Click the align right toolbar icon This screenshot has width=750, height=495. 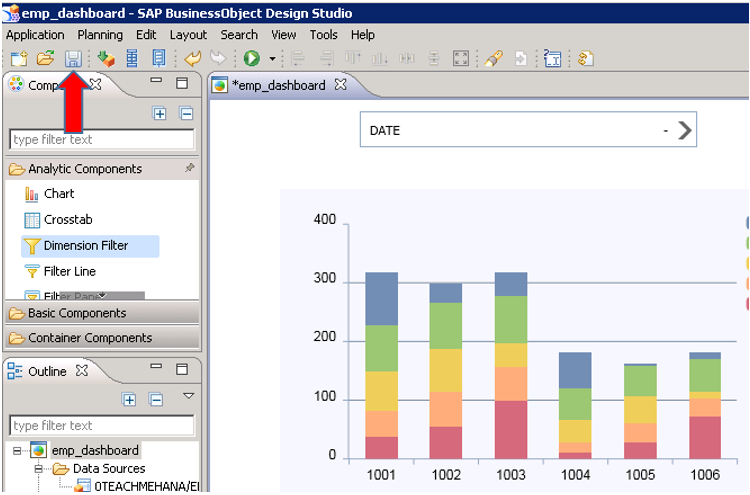326,58
